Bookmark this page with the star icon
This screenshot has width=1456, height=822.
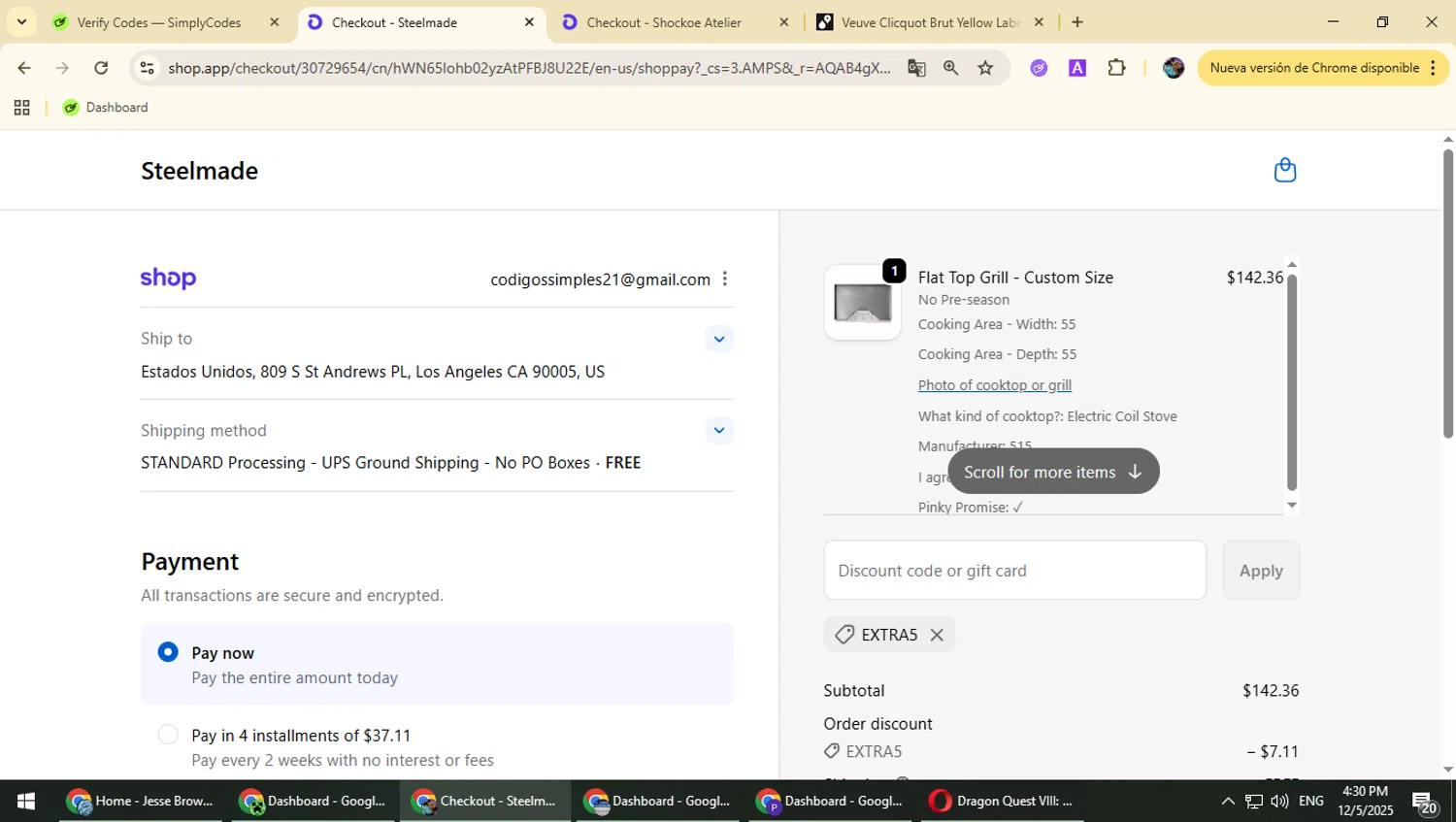pyautogui.click(x=985, y=68)
